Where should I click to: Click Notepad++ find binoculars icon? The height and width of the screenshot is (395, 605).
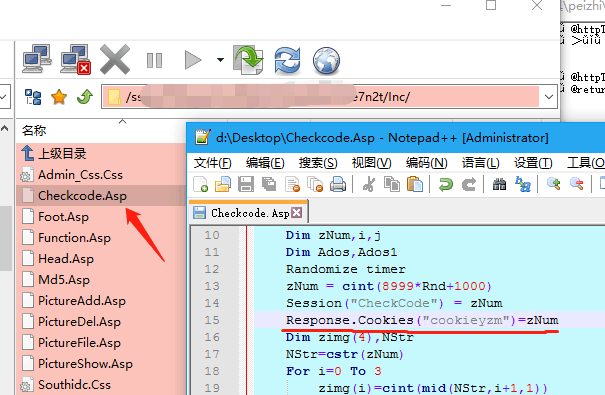(499, 184)
